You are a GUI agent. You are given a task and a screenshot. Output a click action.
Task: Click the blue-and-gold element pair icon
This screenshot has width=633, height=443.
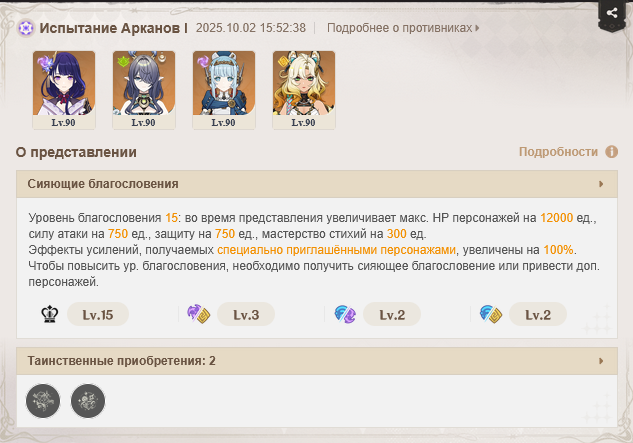[490, 314]
